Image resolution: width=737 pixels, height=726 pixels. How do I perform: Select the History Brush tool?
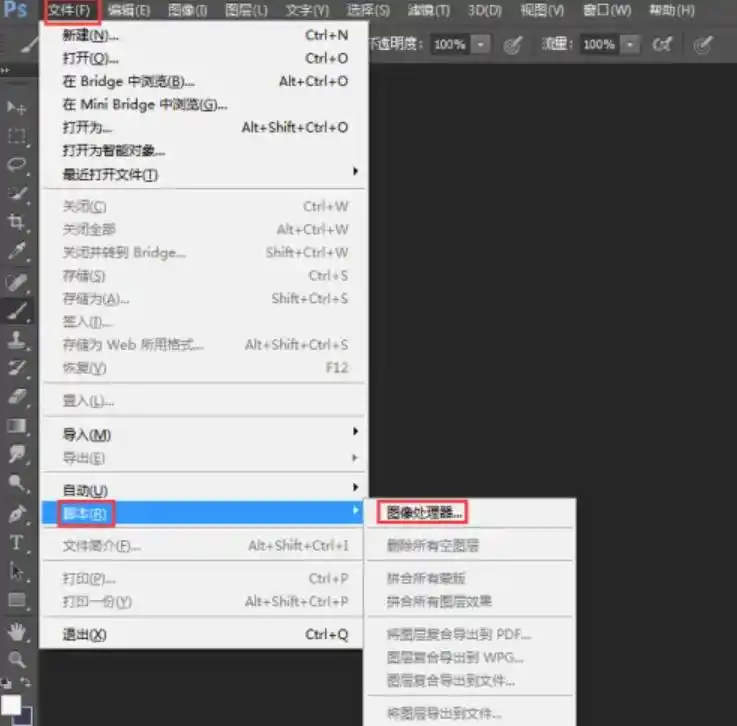point(17,367)
